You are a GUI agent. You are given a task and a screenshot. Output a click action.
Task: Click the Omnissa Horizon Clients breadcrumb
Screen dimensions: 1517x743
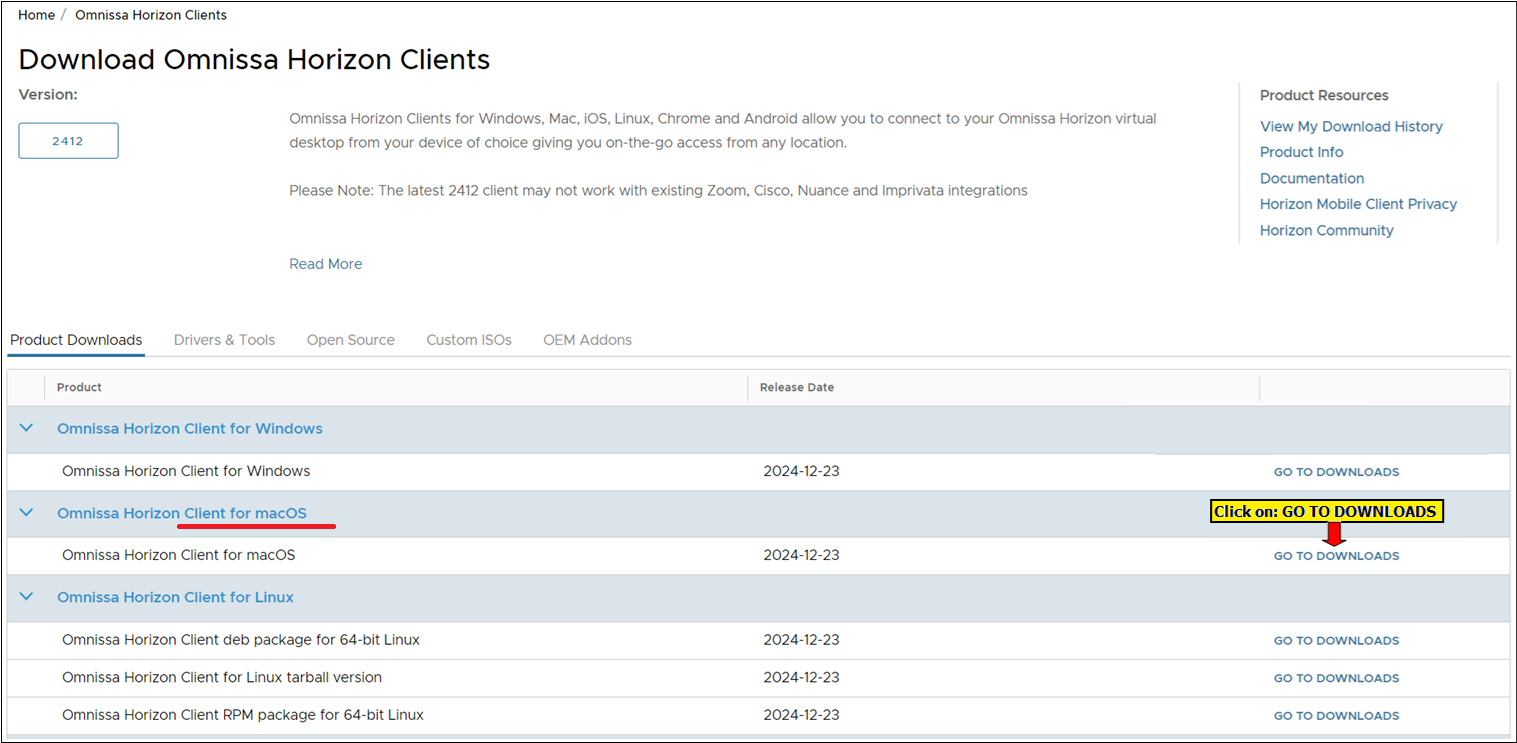tap(151, 15)
